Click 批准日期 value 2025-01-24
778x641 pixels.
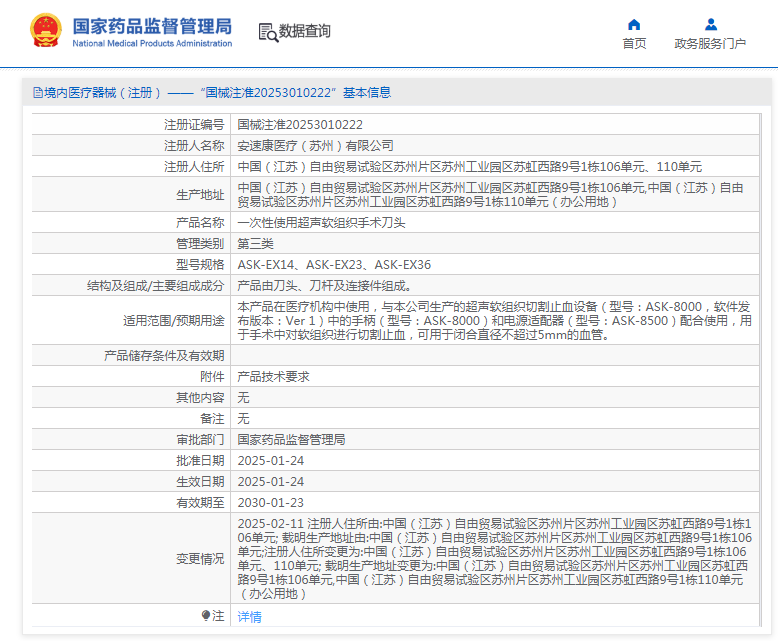[270, 460]
